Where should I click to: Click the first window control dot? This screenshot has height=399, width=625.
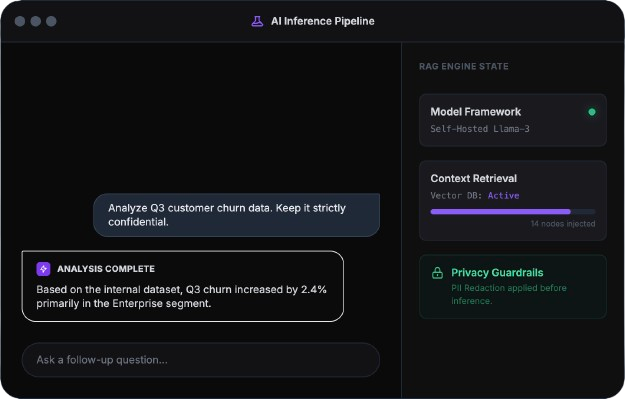[20, 21]
